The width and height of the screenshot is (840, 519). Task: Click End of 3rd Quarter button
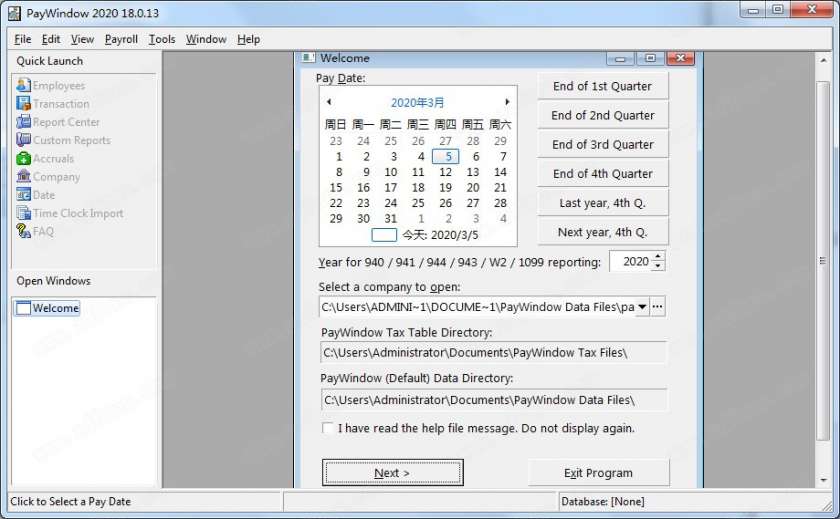pyautogui.click(x=603, y=145)
